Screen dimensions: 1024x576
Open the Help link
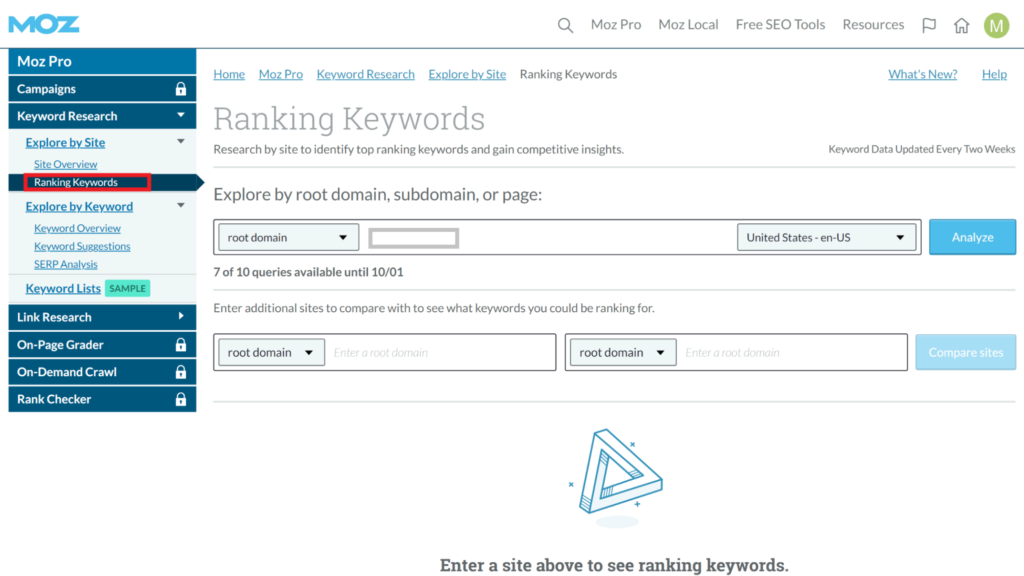click(x=995, y=74)
